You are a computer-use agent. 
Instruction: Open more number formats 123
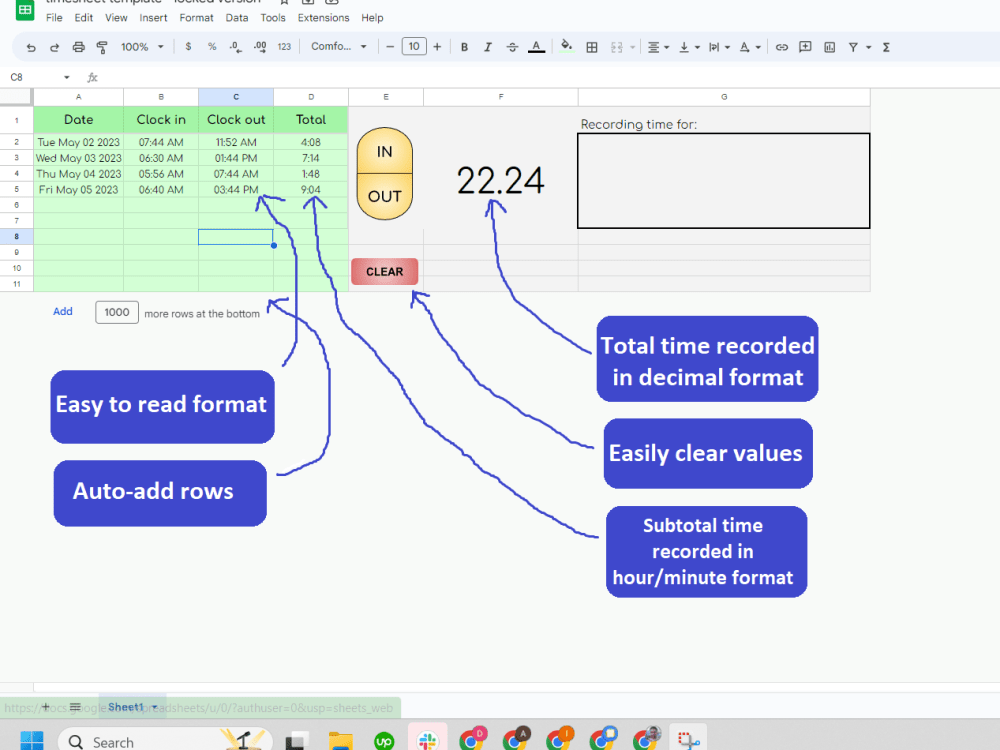[284, 47]
